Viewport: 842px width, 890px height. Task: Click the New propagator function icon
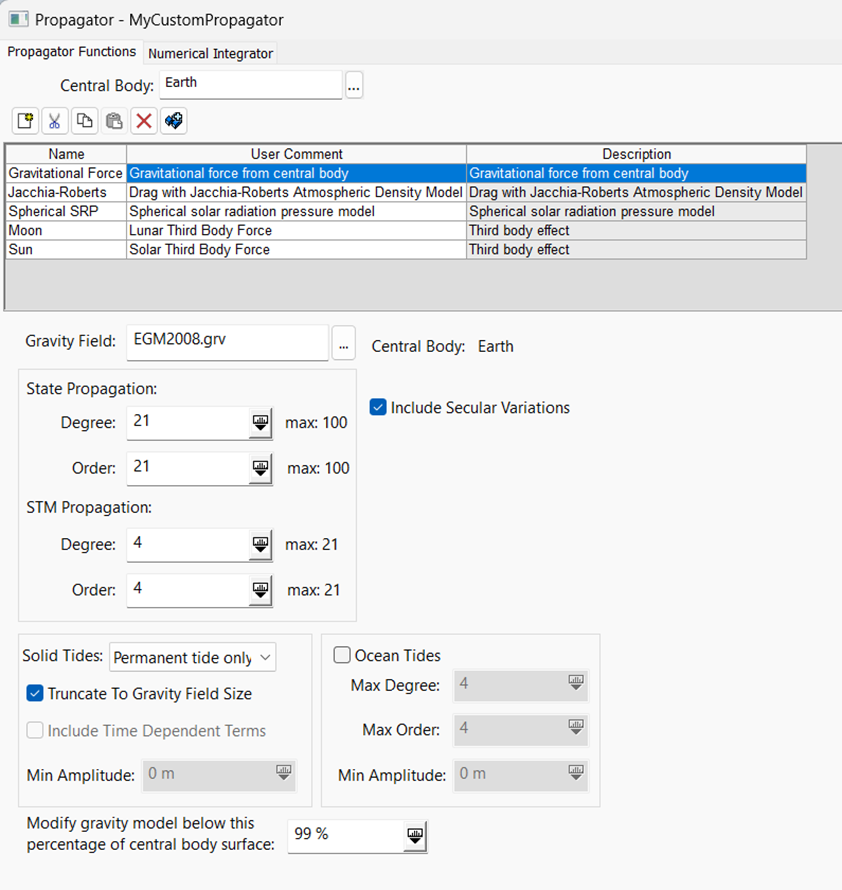click(26, 121)
